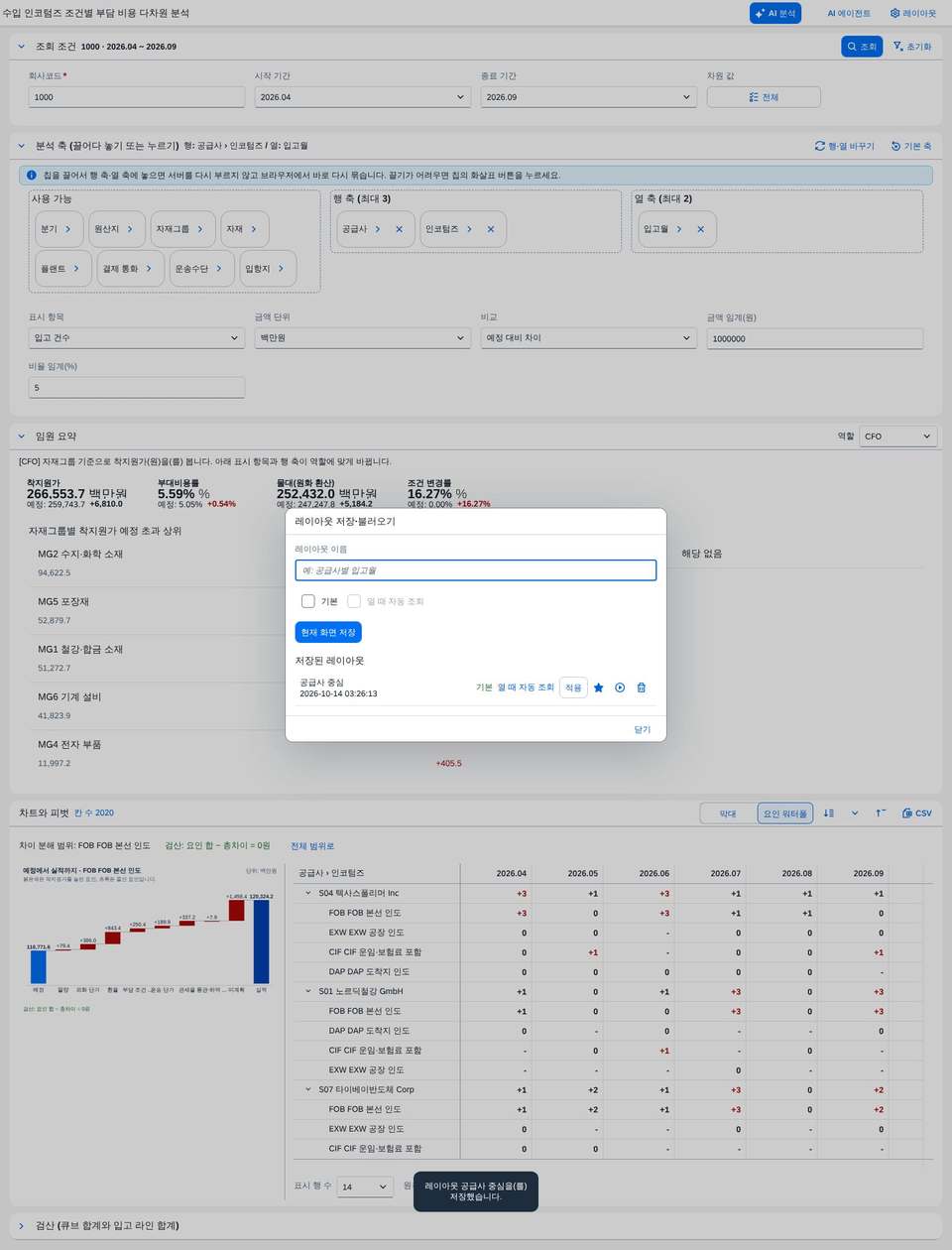Remove 입고월 chip from column axis
The image size is (952, 1250).
tap(700, 229)
